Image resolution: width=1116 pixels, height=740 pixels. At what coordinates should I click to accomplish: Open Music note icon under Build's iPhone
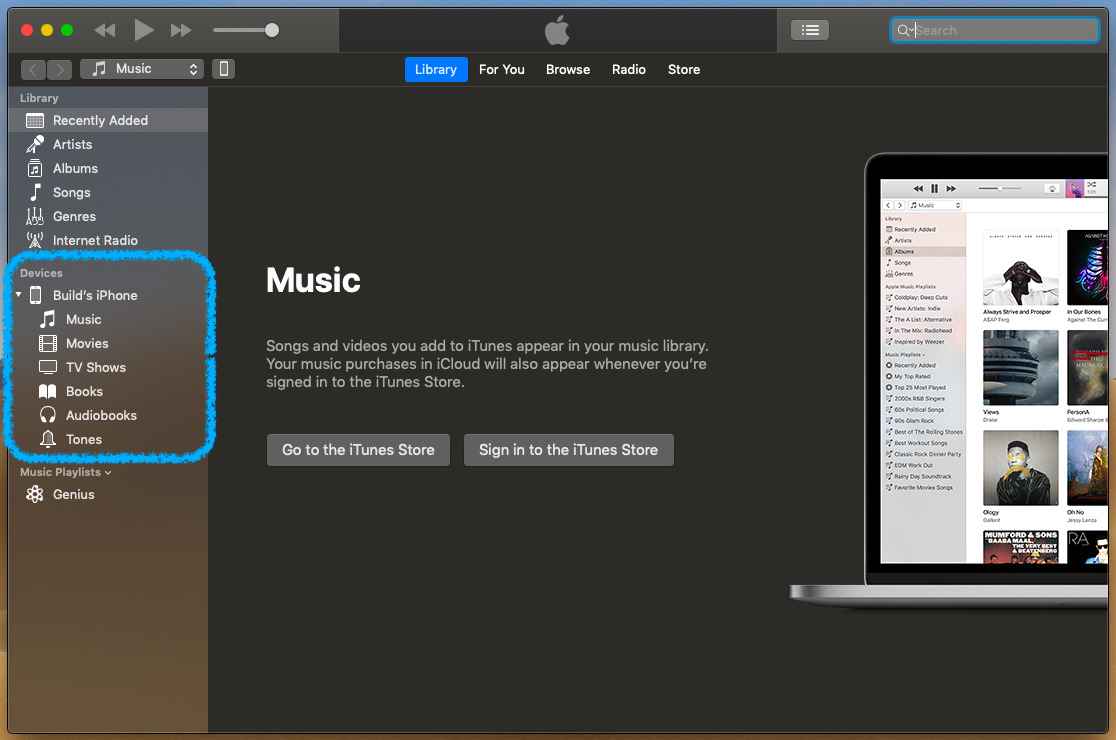pos(48,319)
